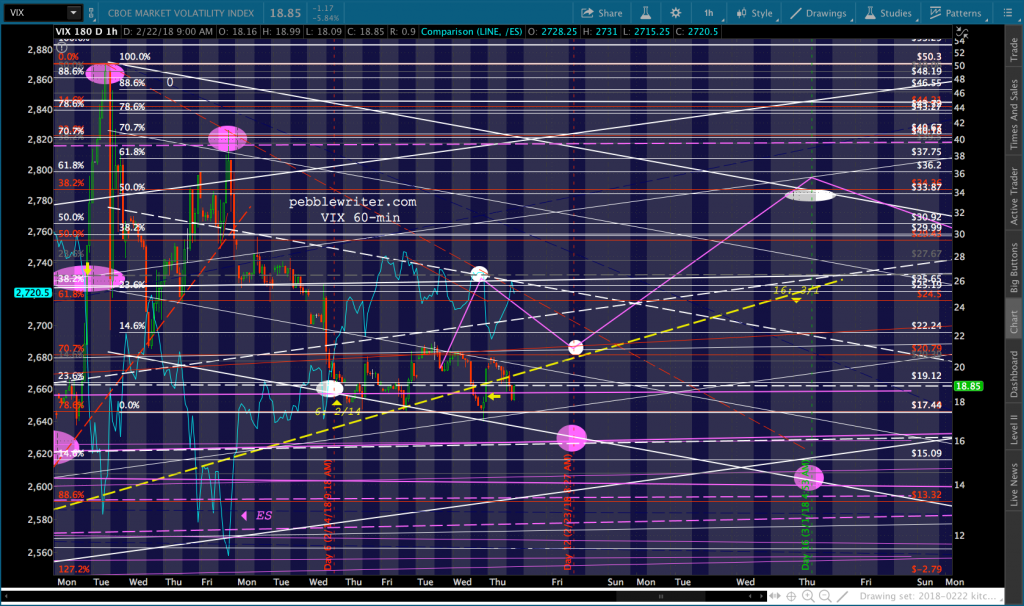Click the $22.24 price level label
Screen dimensions: 1024x606
tap(926, 325)
